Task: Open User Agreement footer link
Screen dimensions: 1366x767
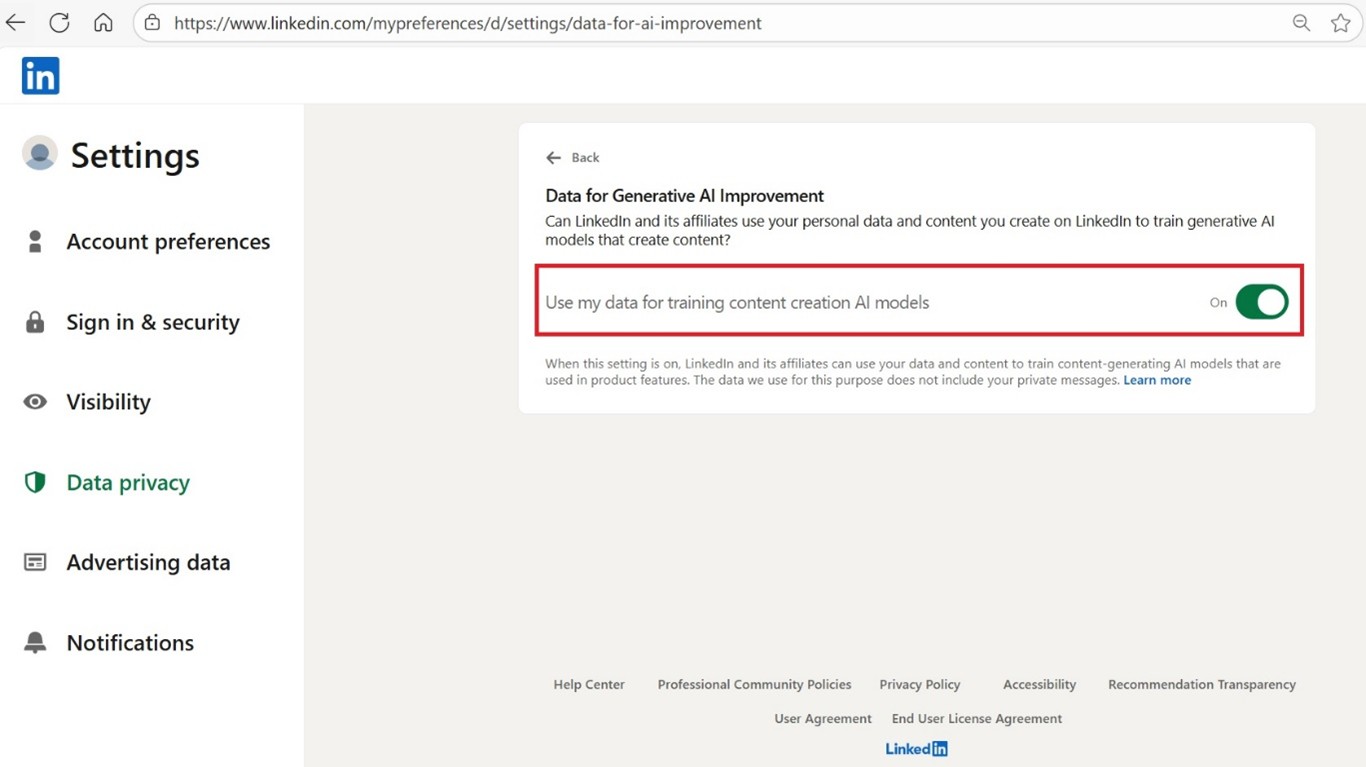Action: (822, 719)
